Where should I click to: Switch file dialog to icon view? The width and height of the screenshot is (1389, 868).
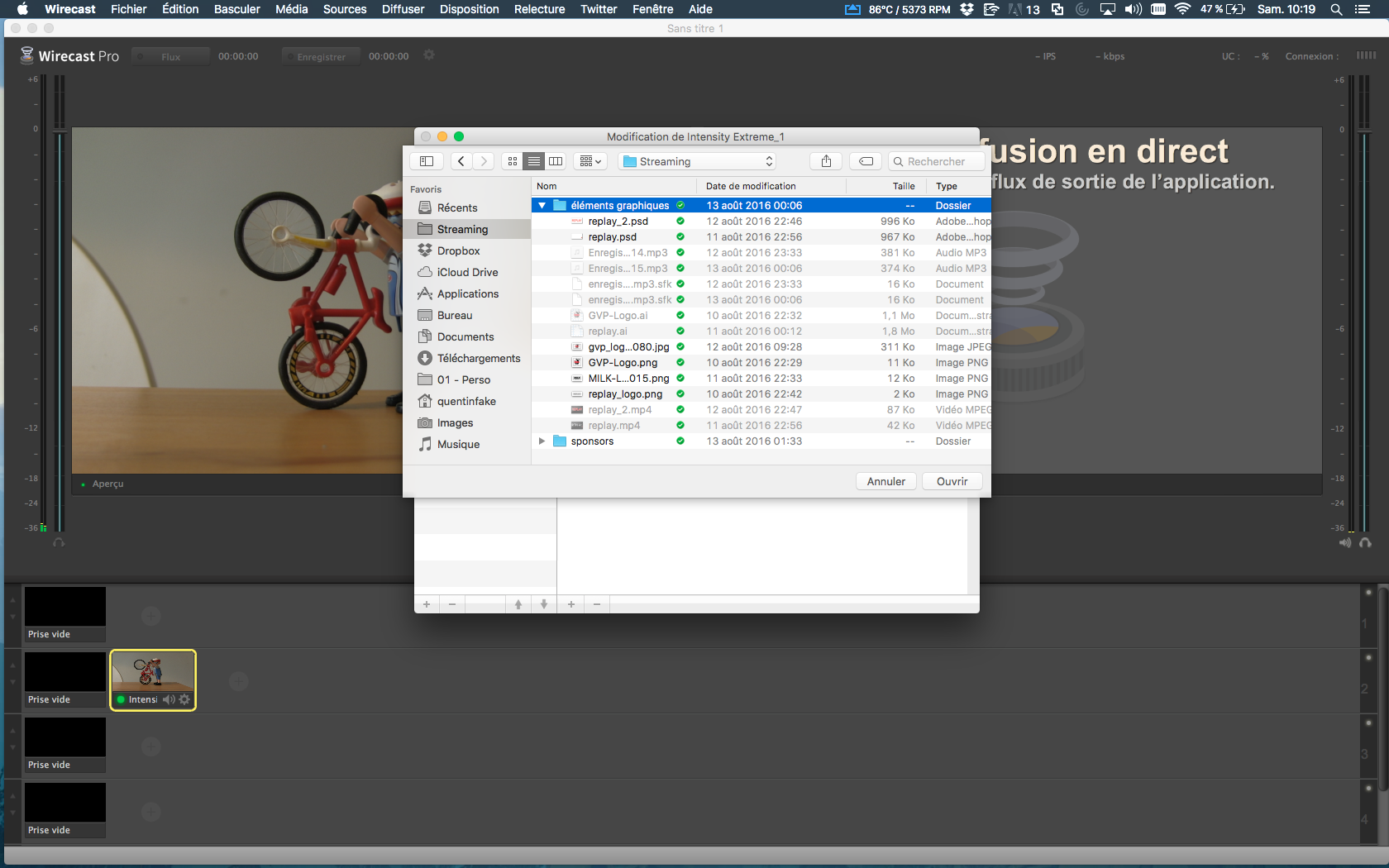513,161
